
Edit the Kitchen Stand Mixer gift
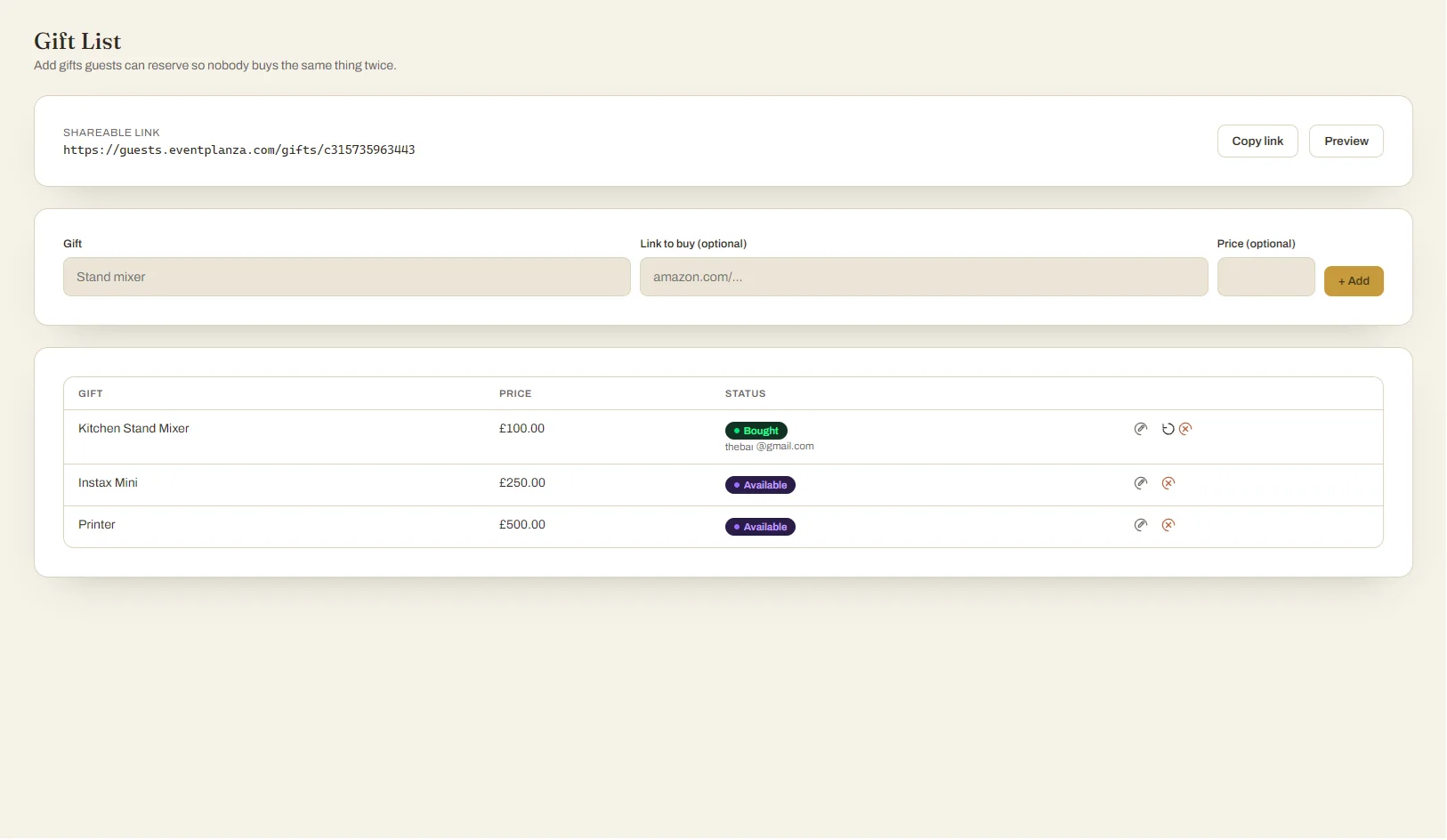[x=1141, y=429]
